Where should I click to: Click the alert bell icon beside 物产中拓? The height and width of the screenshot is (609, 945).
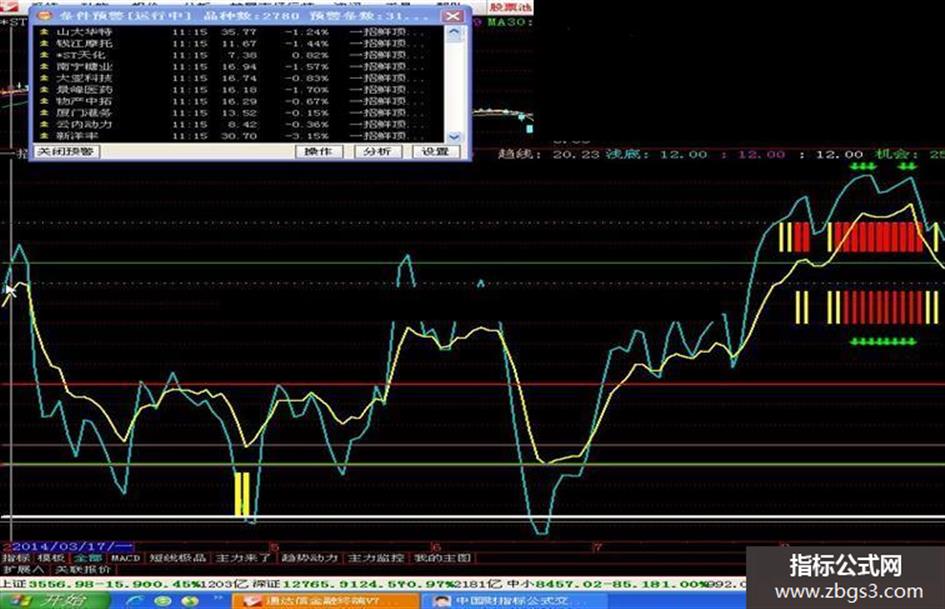[43, 101]
